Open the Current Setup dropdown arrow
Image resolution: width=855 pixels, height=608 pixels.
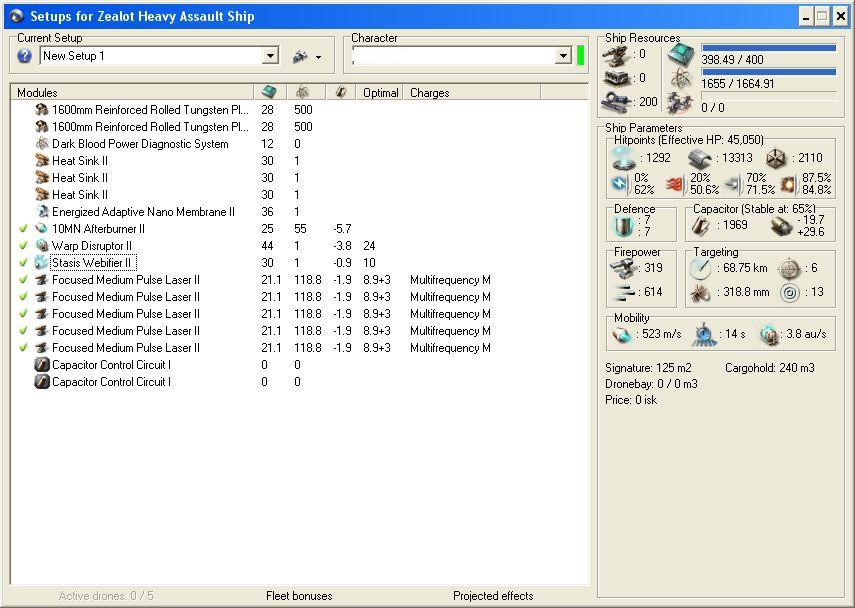pyautogui.click(x=270, y=56)
